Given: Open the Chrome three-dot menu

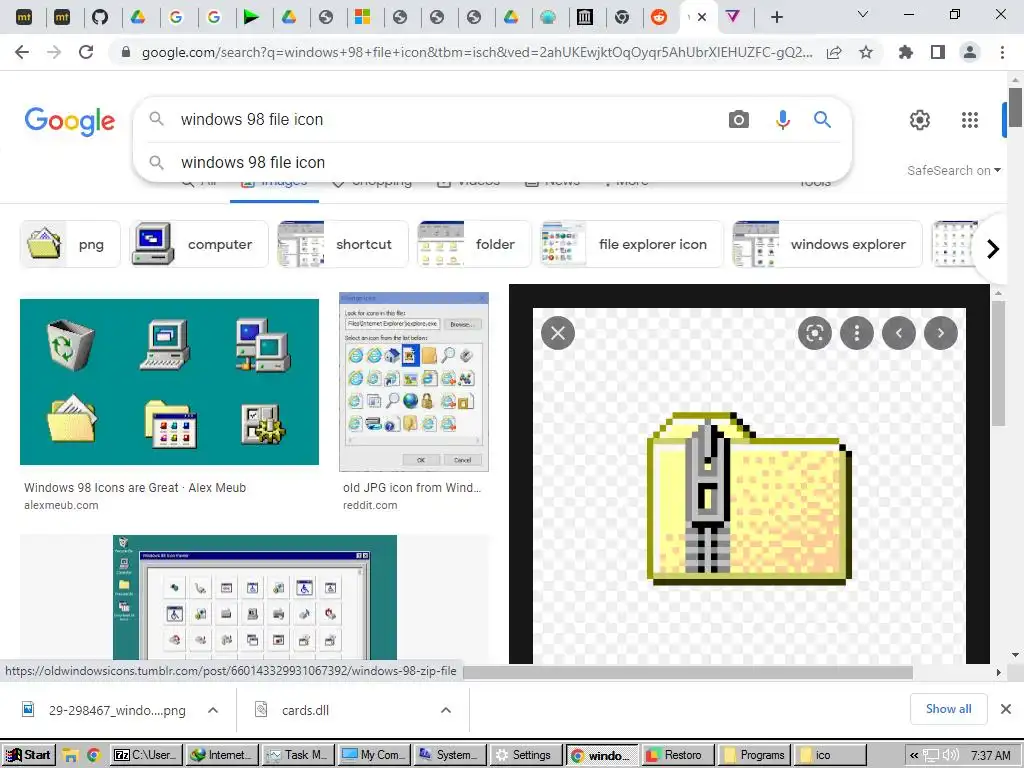Looking at the screenshot, I should [1002, 52].
